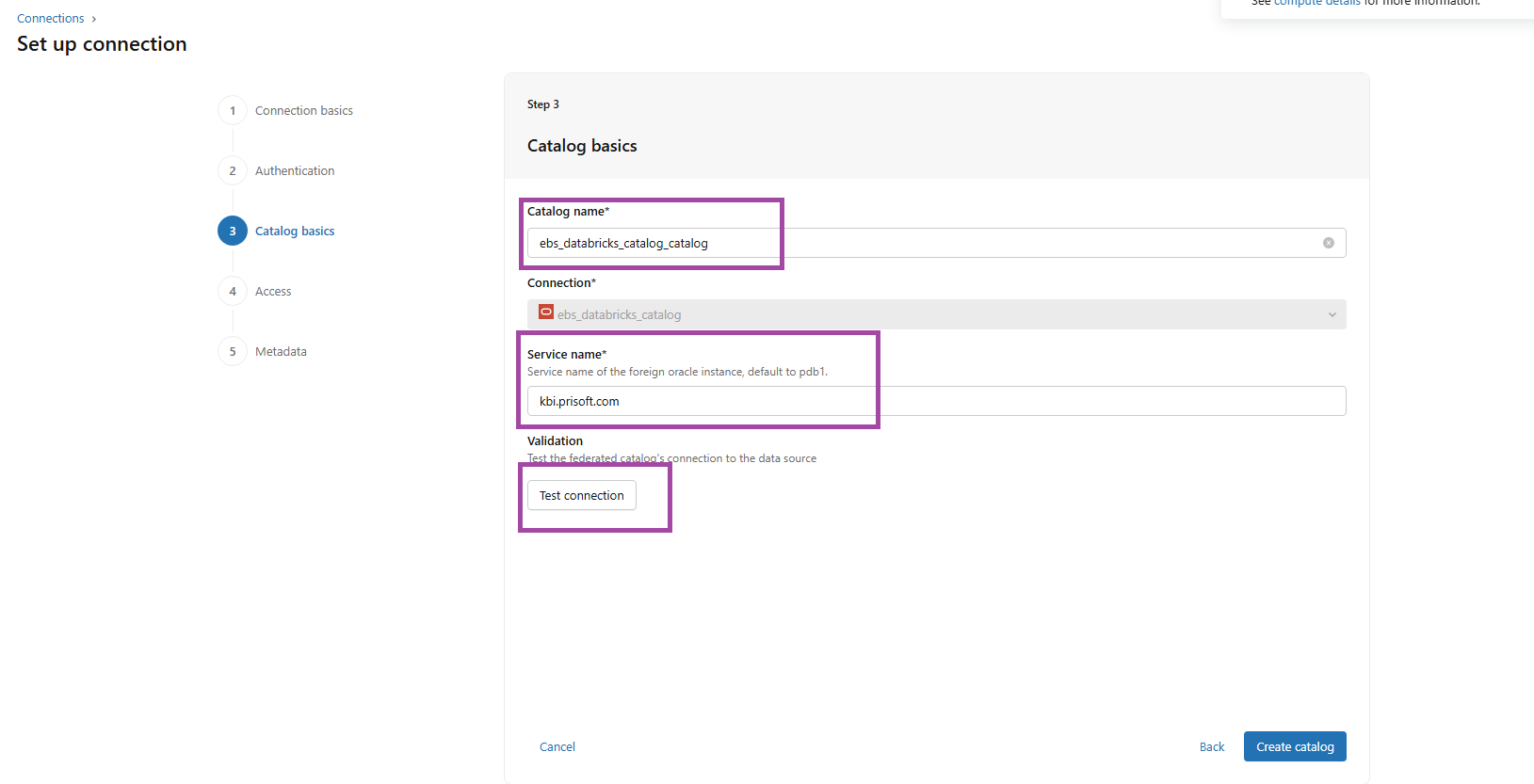The width and height of the screenshot is (1534, 784).
Task: Open the ebs_databricks_catalog connection combo box
Action: click(x=932, y=314)
